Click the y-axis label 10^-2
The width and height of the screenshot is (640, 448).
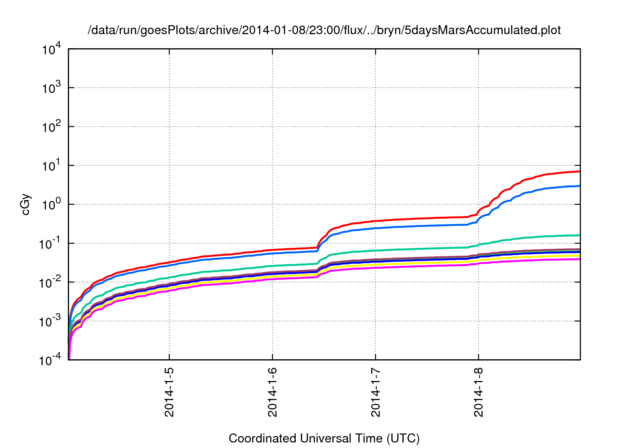pos(51,283)
